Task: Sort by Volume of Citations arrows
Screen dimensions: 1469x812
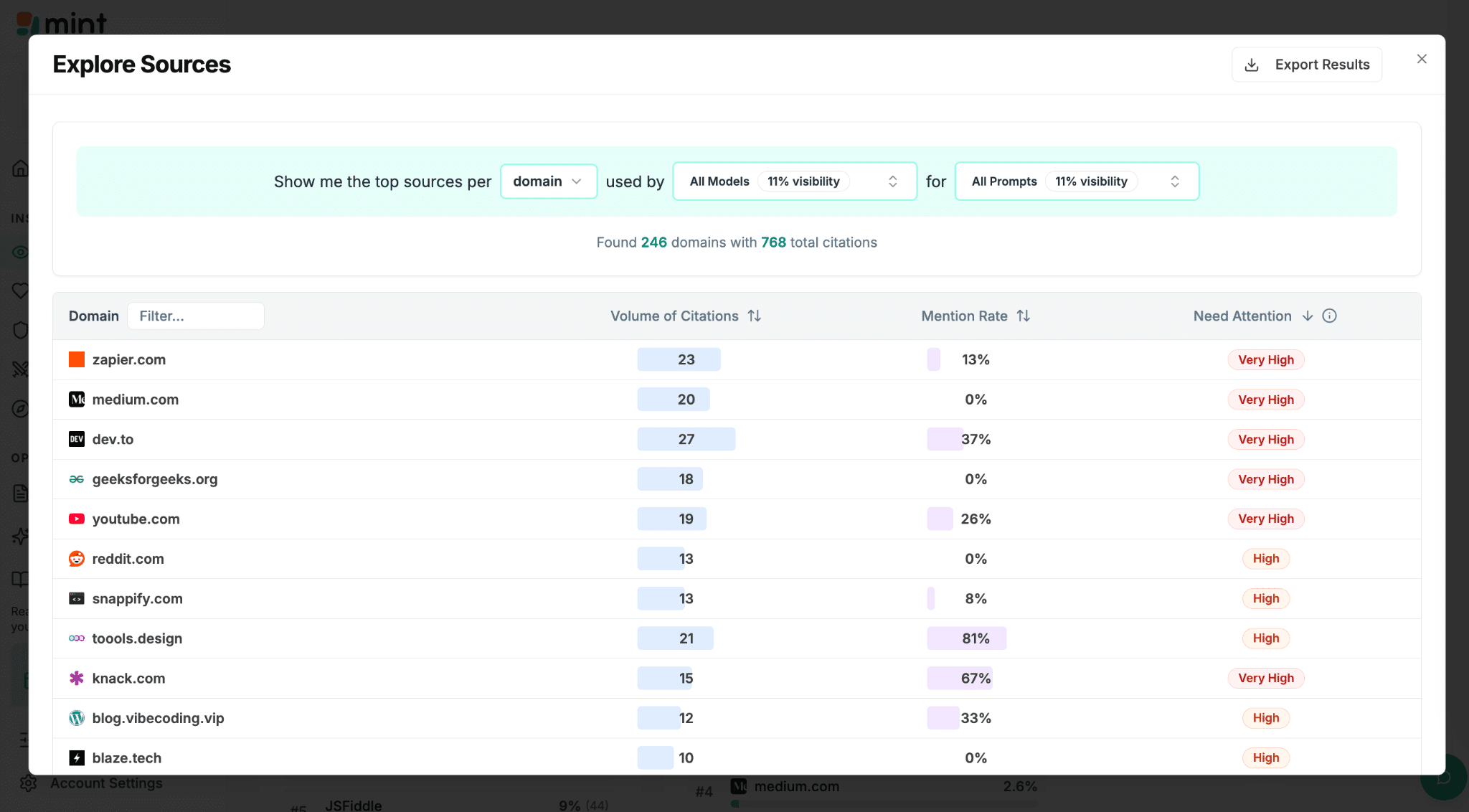Action: [754, 316]
